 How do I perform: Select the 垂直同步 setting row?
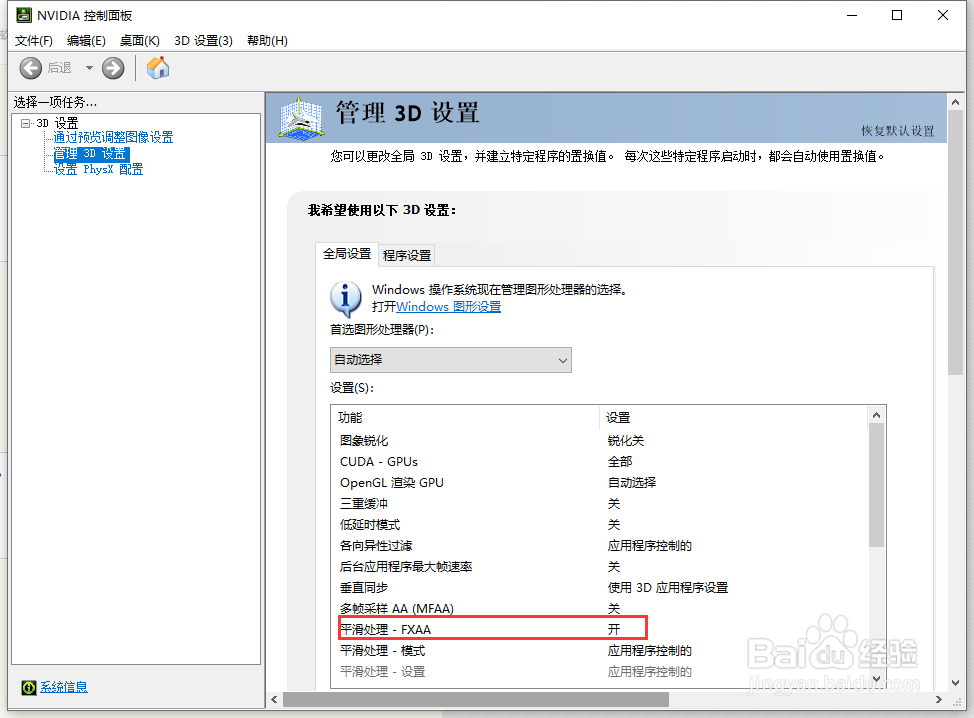coord(599,588)
